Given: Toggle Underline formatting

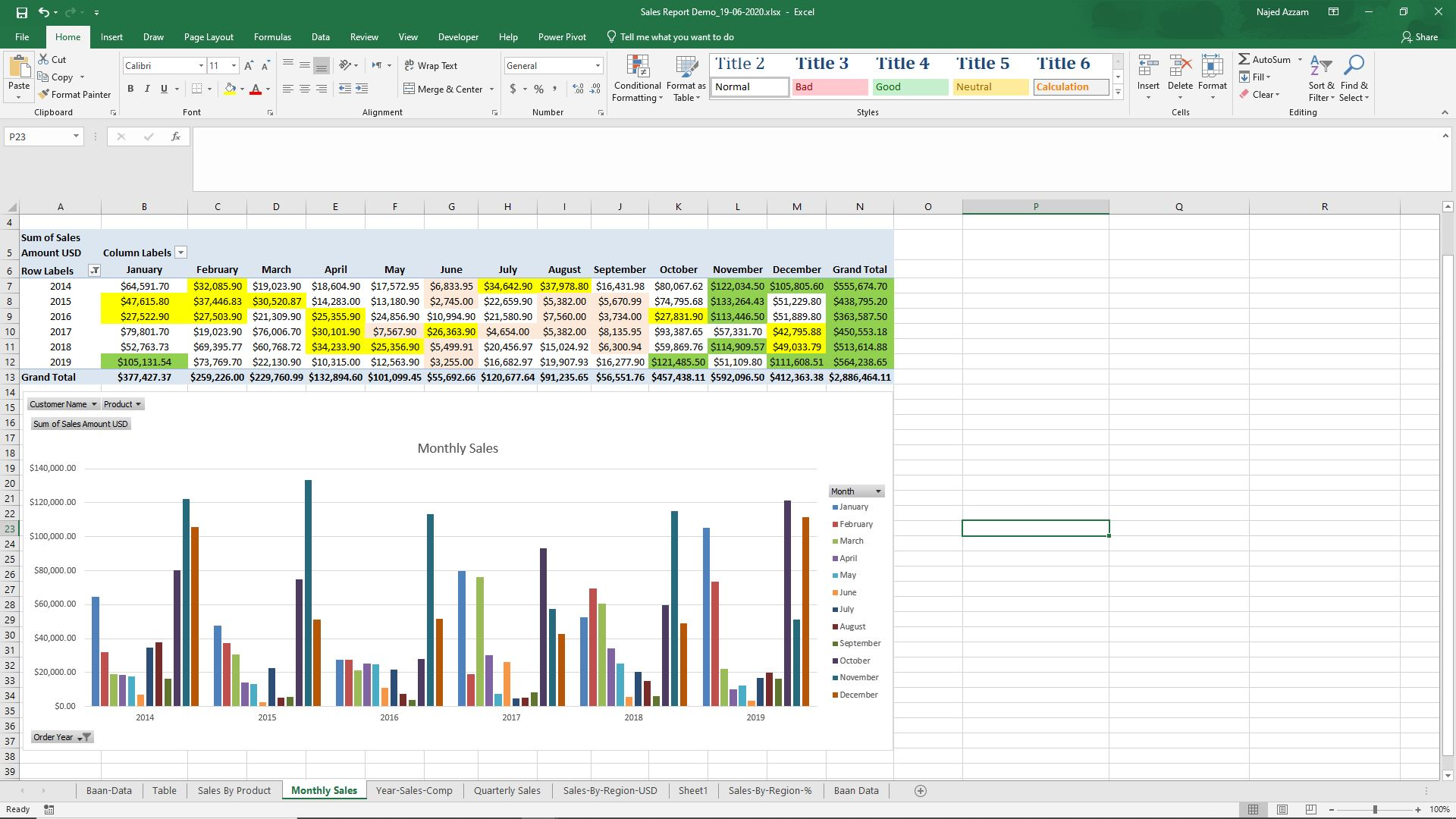Looking at the screenshot, I should click(164, 89).
